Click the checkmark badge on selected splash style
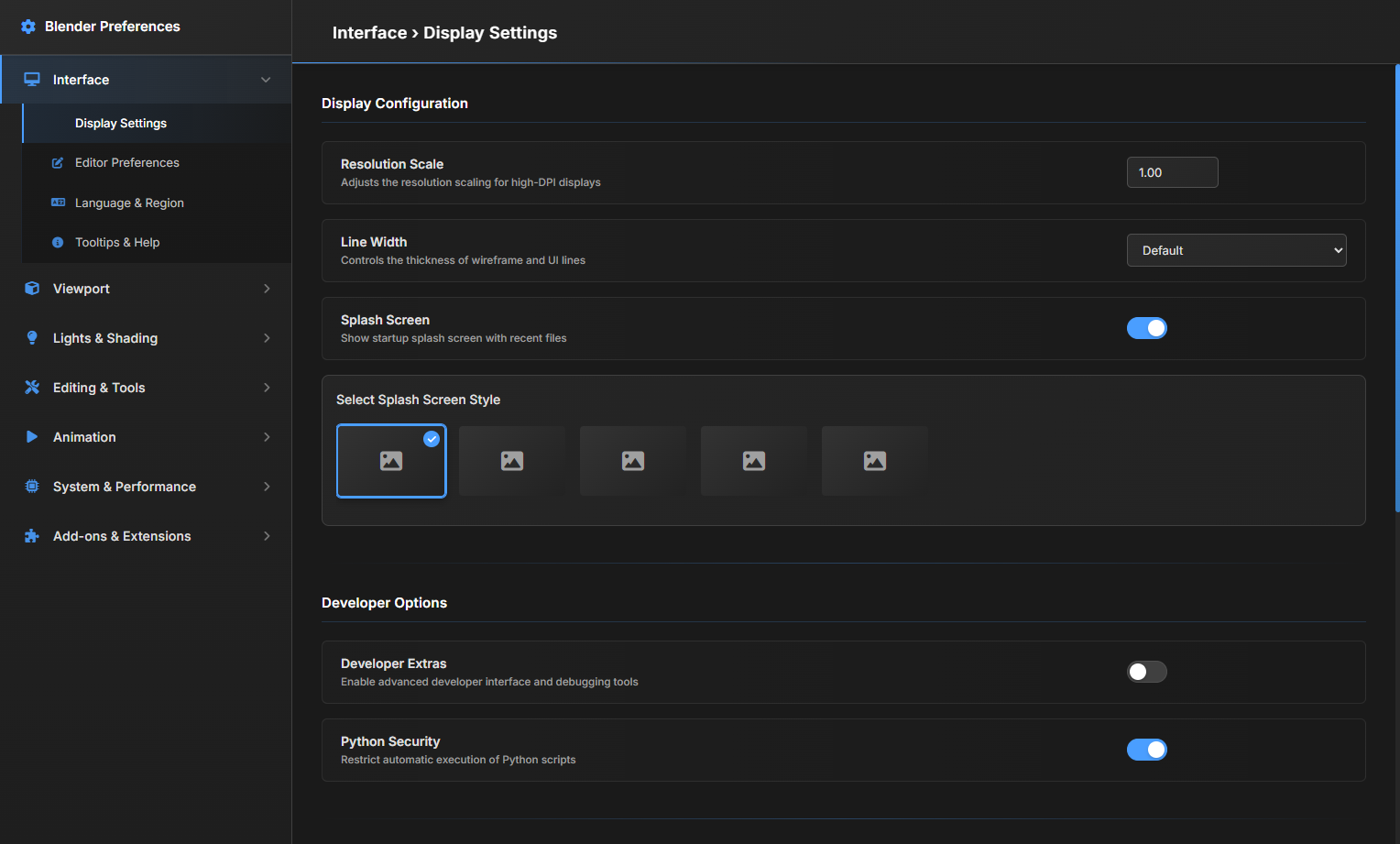This screenshot has height=844, width=1400. [432, 439]
